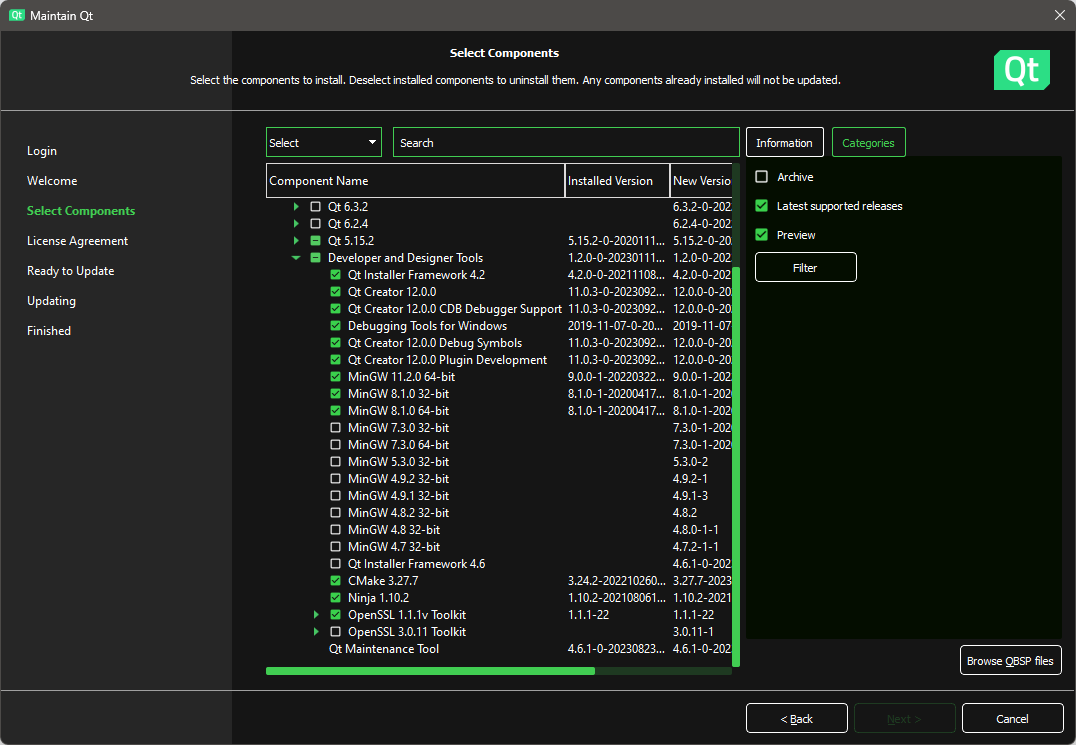This screenshot has height=745, width=1076.
Task: Uncheck the Preview category checkbox
Action: [762, 235]
